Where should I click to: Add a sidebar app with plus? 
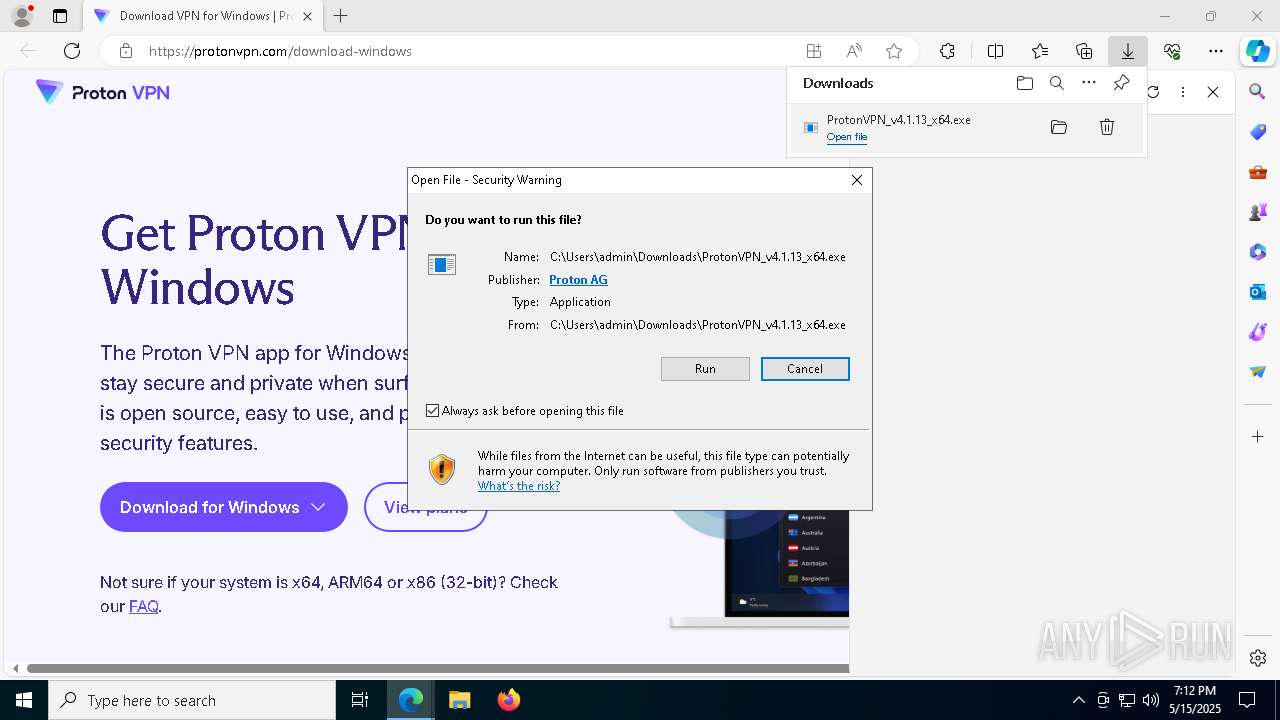[x=1258, y=437]
